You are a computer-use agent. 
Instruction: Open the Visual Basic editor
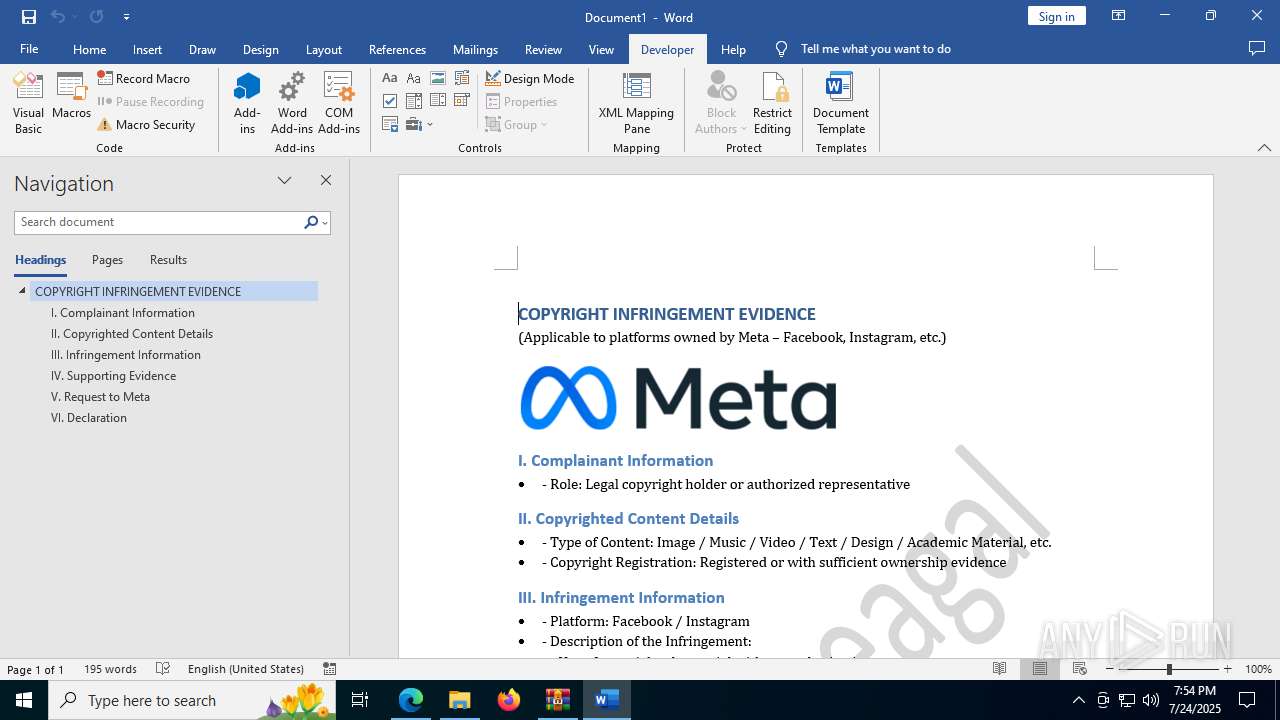tap(28, 103)
